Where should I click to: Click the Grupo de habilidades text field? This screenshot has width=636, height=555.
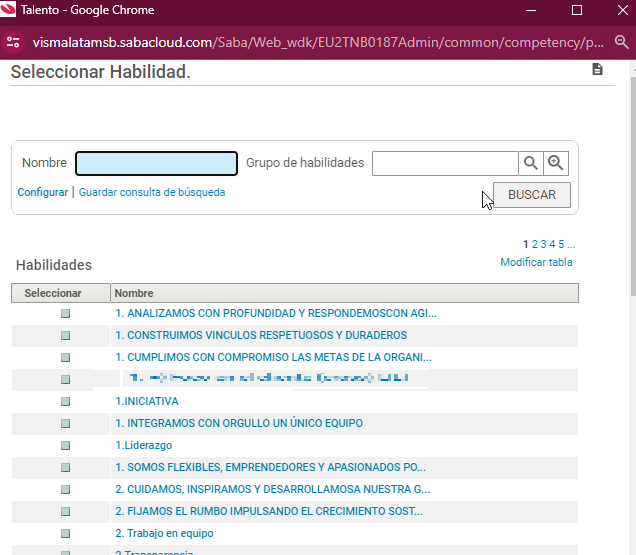[445, 163]
